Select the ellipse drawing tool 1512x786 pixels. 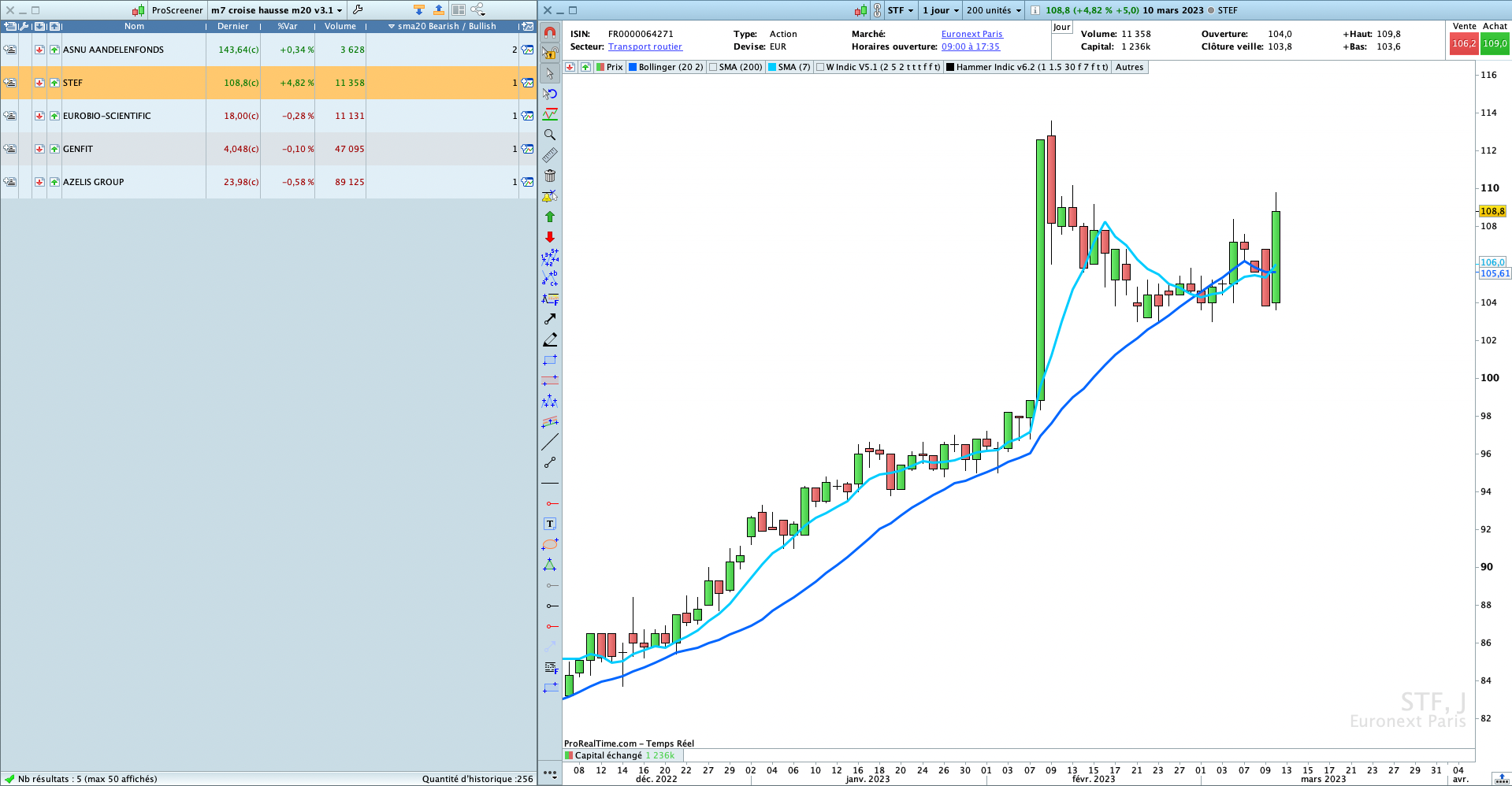pyautogui.click(x=550, y=544)
